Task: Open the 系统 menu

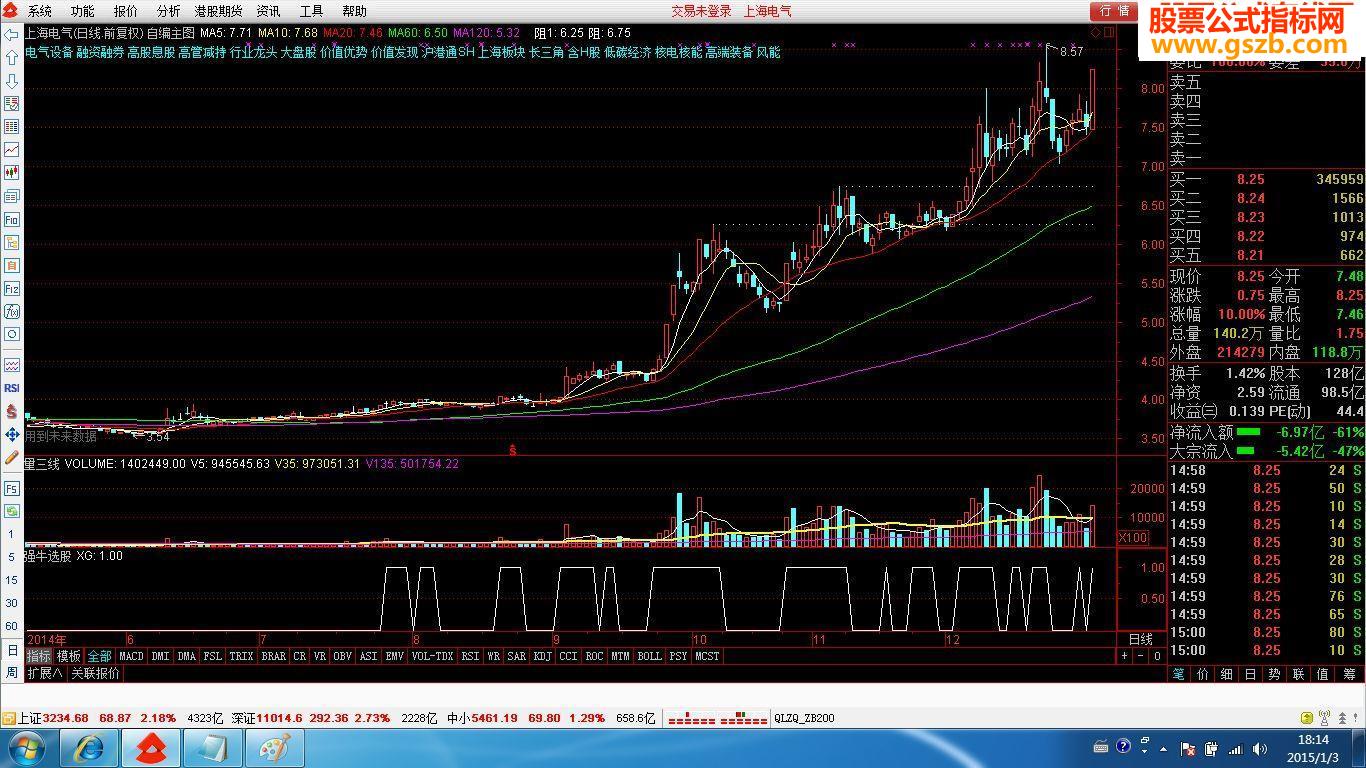Action: (x=40, y=11)
